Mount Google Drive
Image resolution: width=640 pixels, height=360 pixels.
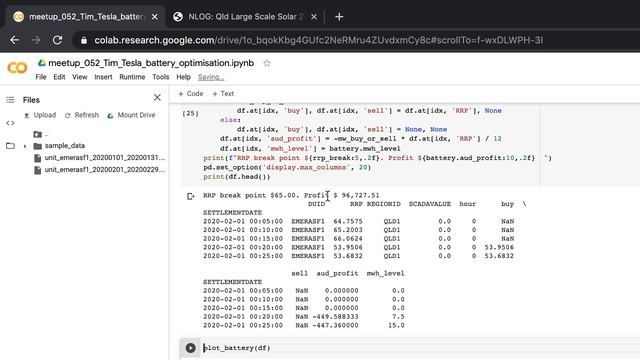(131, 115)
